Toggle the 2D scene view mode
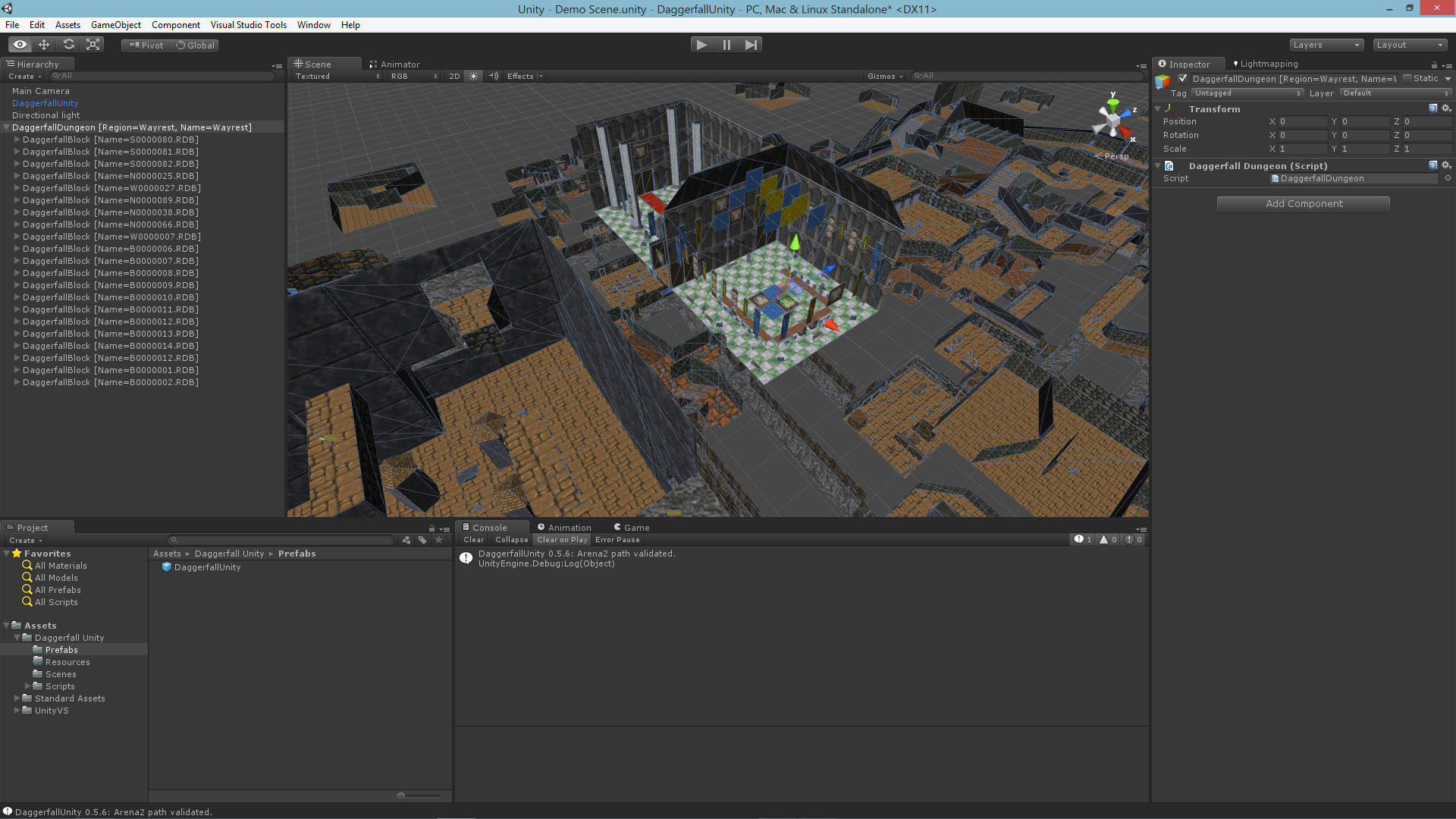Screen dimensions: 1456x819 pyautogui.click(x=454, y=76)
